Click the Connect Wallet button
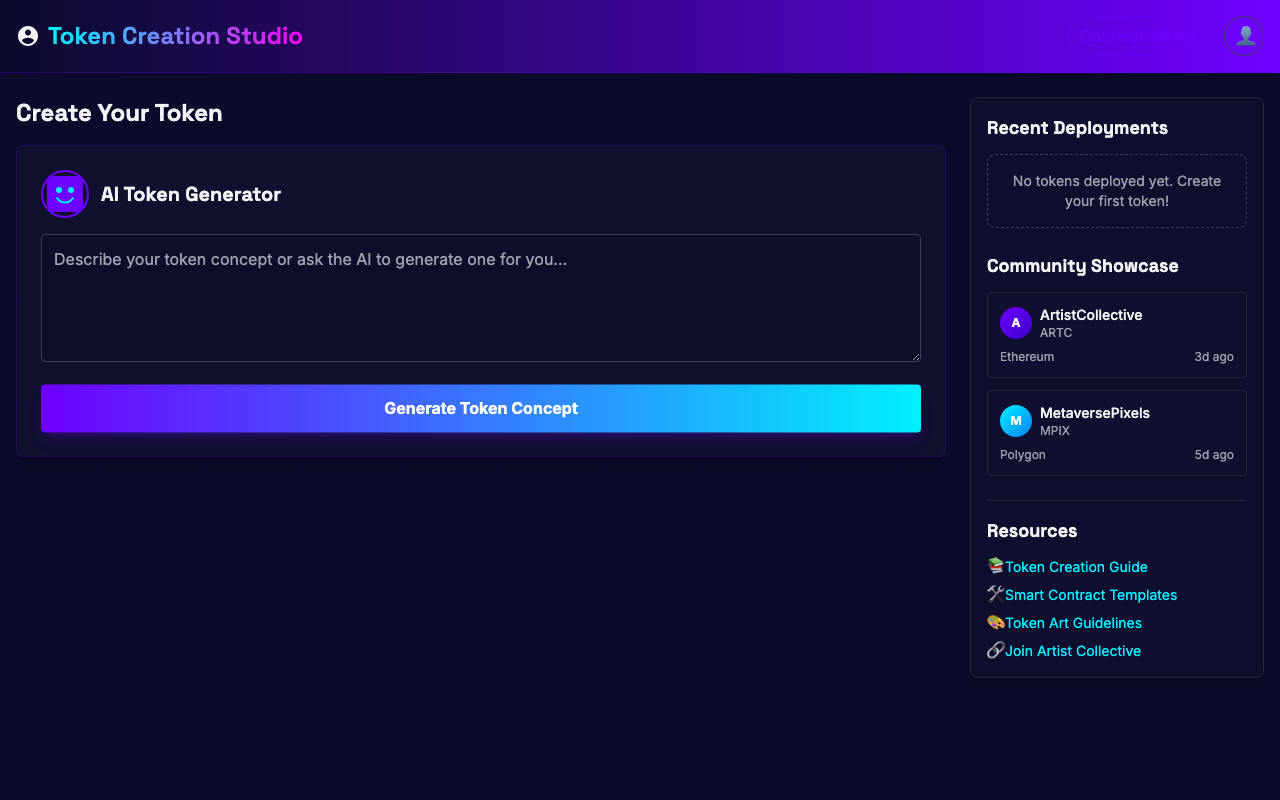Image resolution: width=1280 pixels, height=800 pixels. 1136,36
